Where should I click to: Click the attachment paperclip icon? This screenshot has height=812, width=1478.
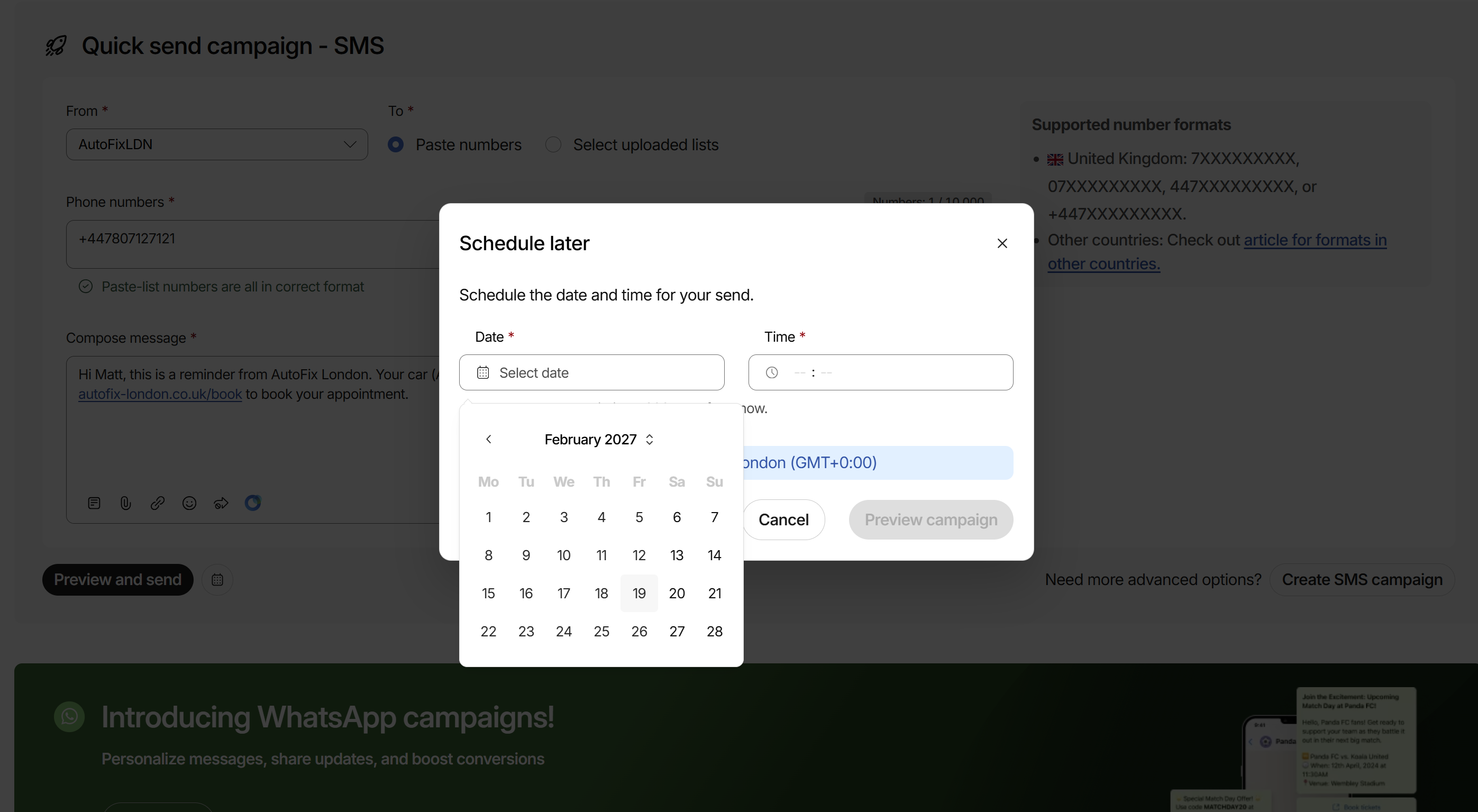(126, 503)
